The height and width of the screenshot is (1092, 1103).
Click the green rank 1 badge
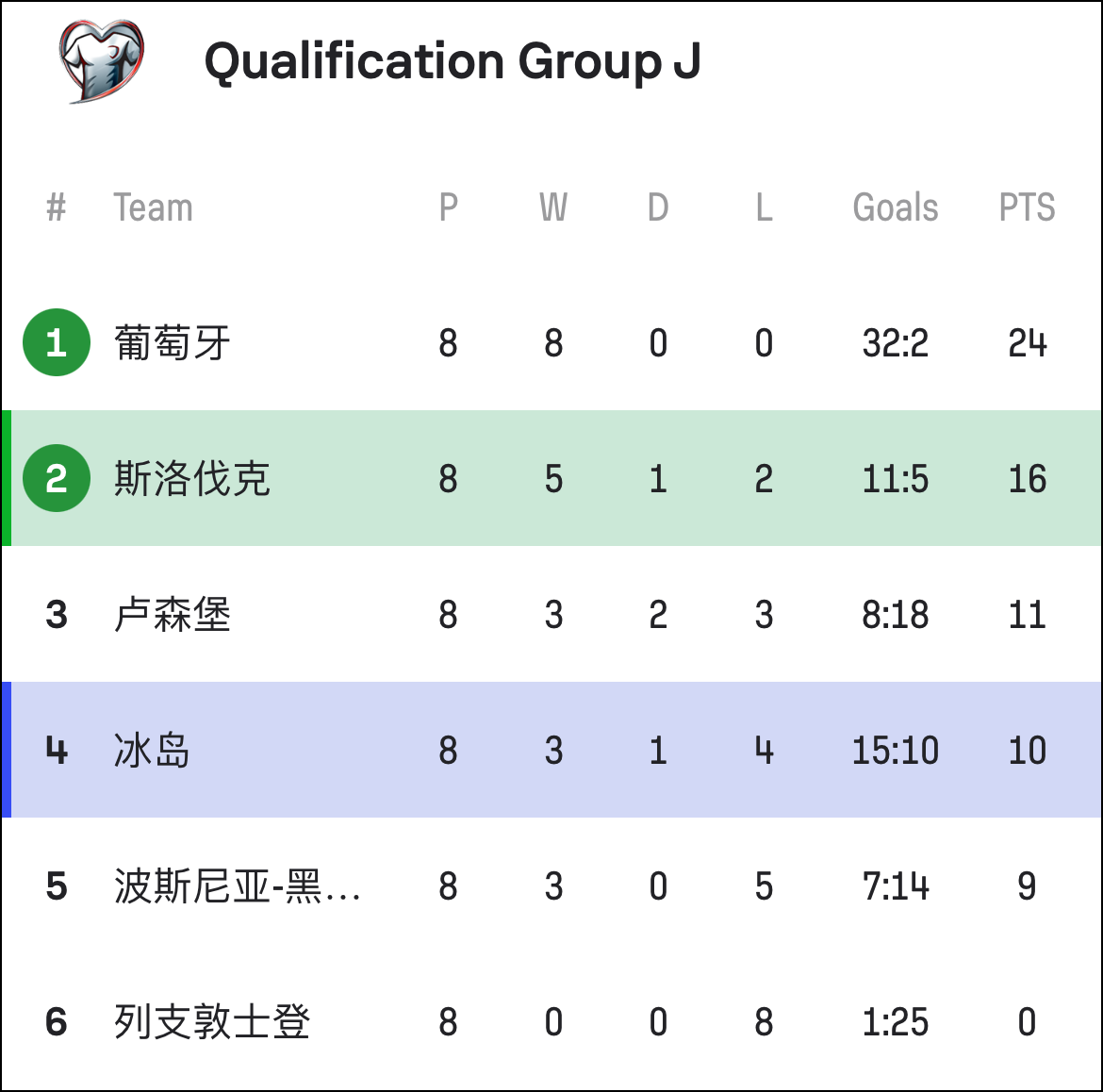[x=57, y=342]
